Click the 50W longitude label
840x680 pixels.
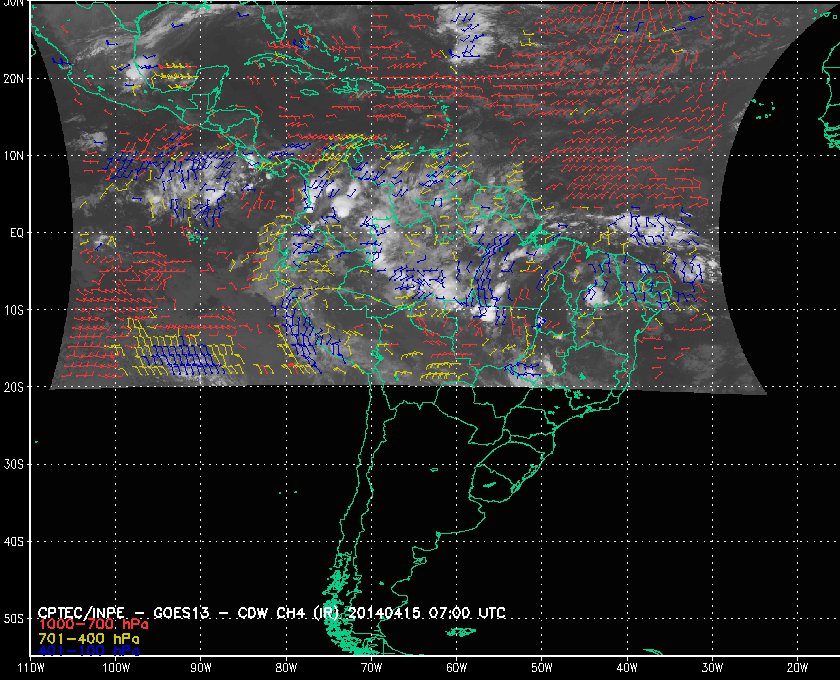tap(542, 668)
